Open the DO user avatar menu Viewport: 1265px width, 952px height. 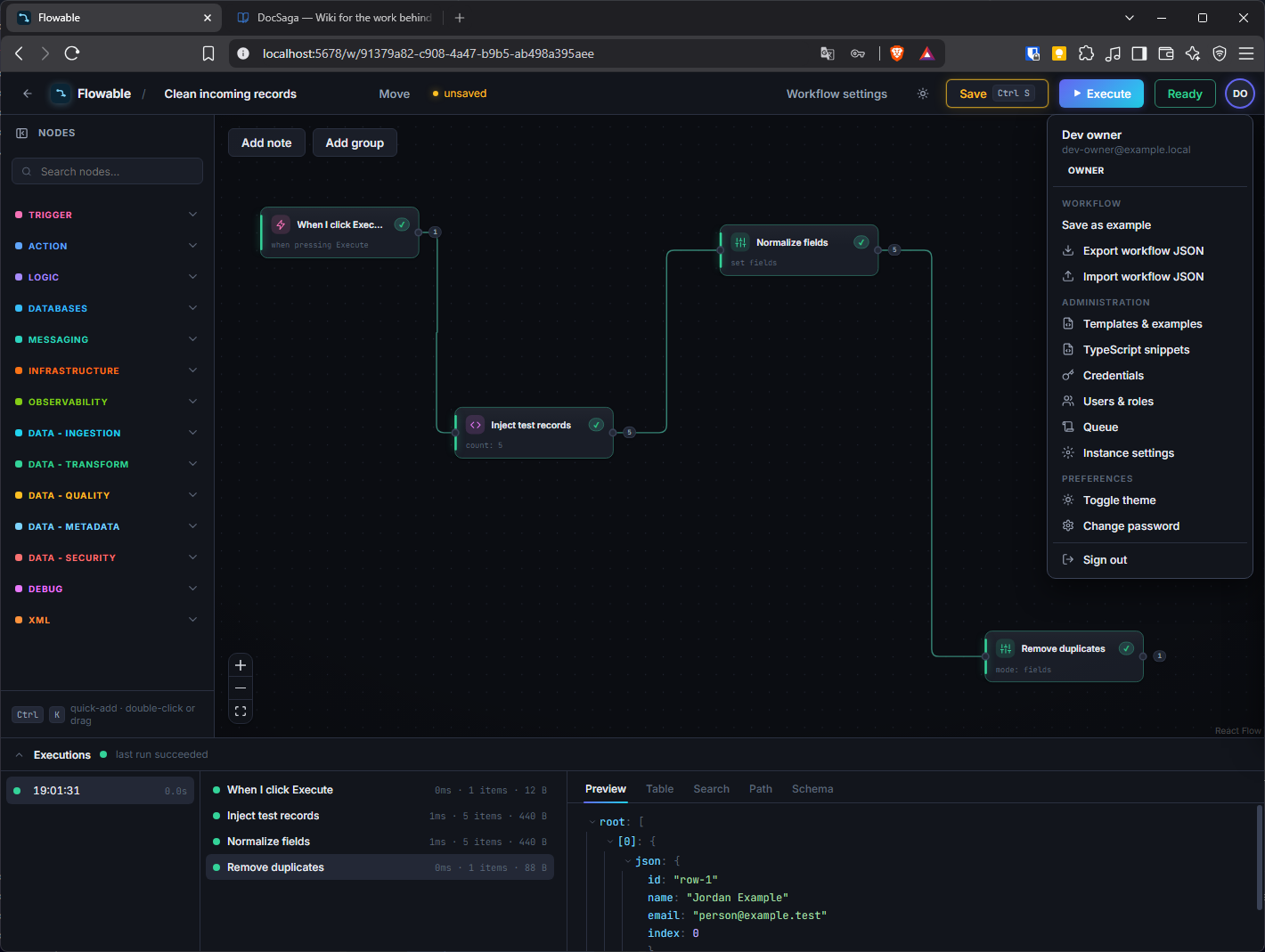[1240, 94]
